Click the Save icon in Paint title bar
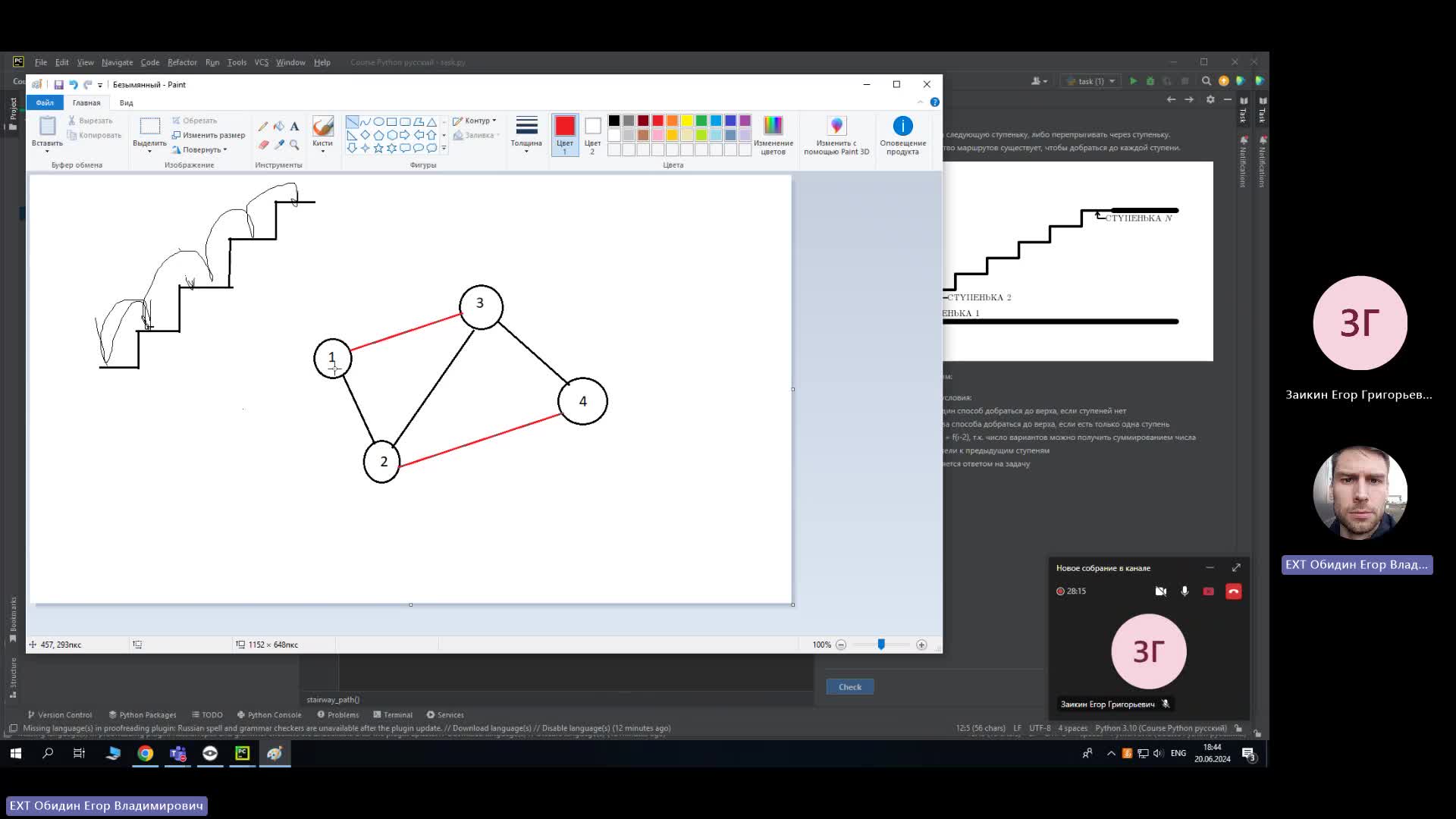1456x819 pixels. tap(58, 85)
